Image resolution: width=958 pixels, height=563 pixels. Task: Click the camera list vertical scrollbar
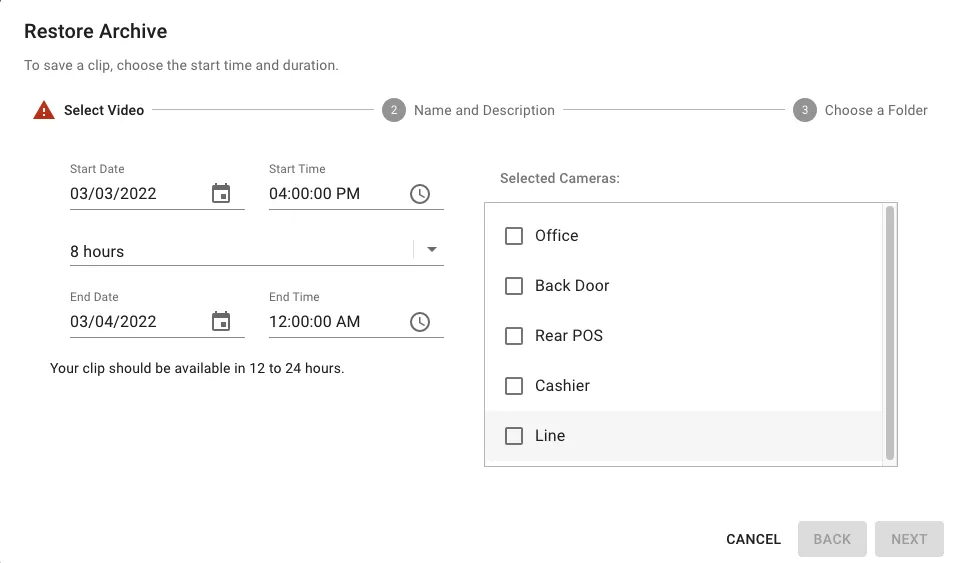point(889,330)
